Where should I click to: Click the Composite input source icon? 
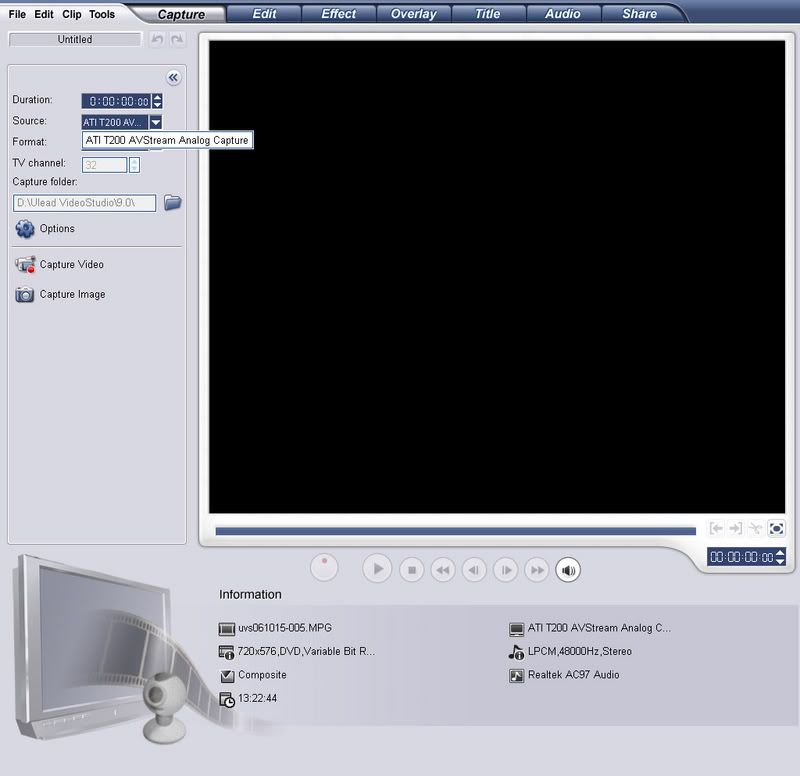pos(227,675)
